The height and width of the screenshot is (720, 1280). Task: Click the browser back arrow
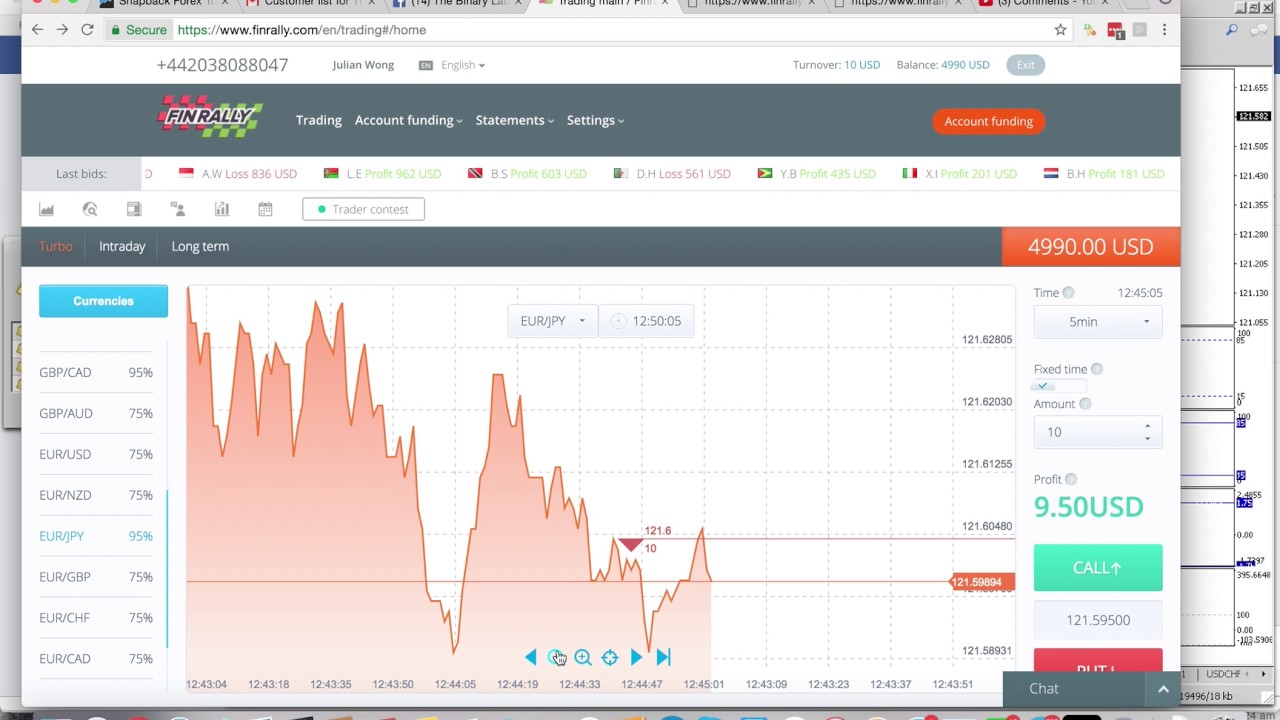[x=37, y=30]
